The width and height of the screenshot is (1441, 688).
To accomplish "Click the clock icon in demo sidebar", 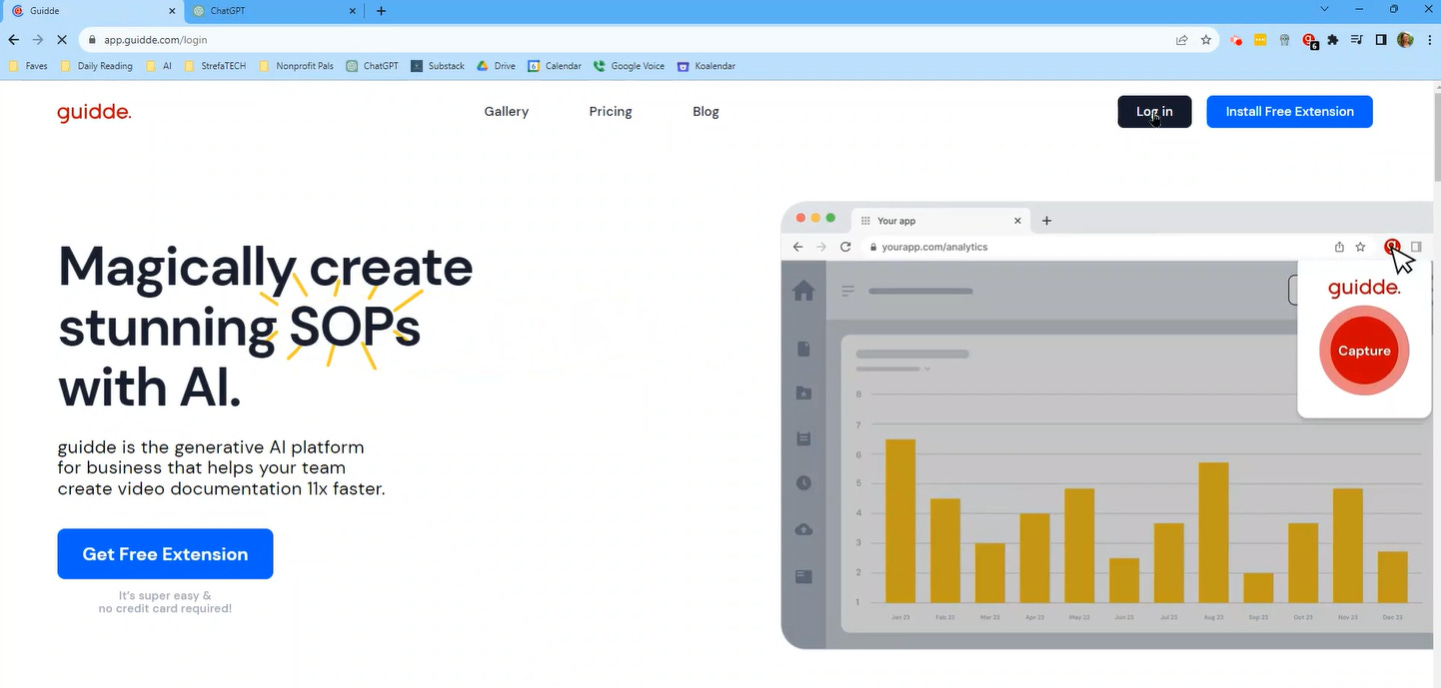I will (x=803, y=483).
